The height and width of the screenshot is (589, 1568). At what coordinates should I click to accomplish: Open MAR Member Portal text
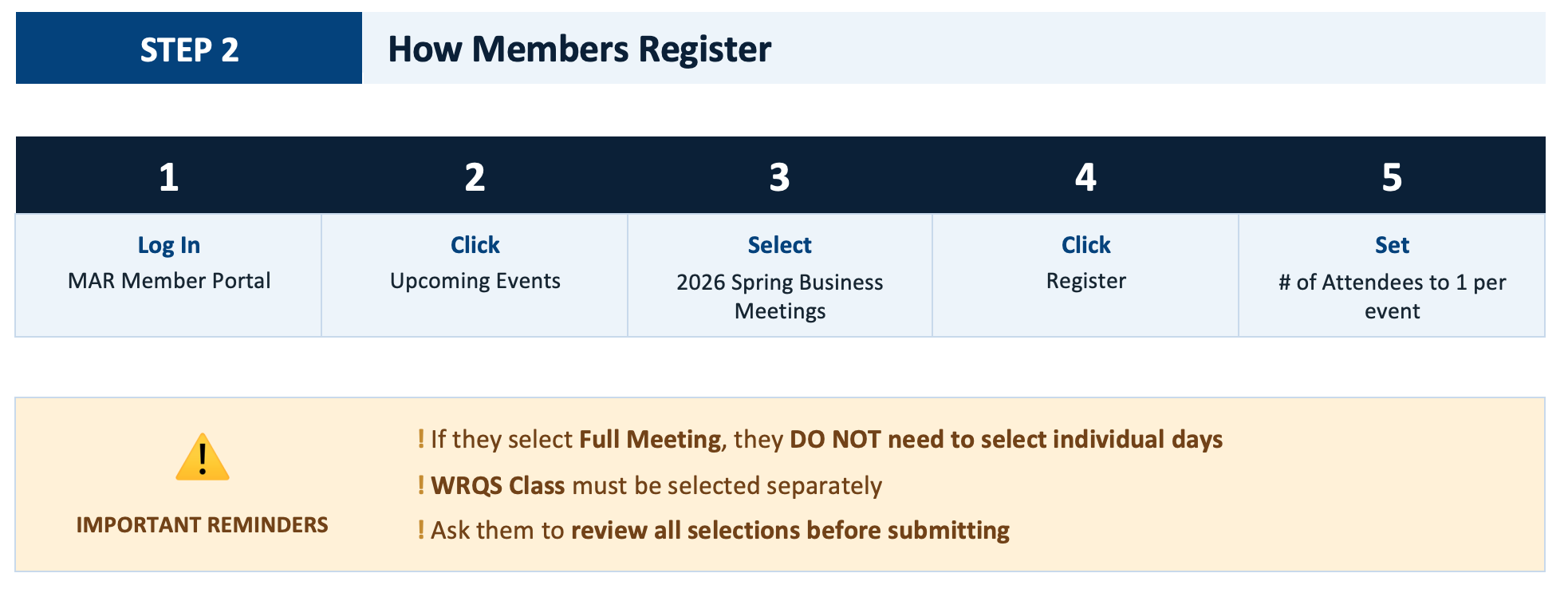coord(169,281)
